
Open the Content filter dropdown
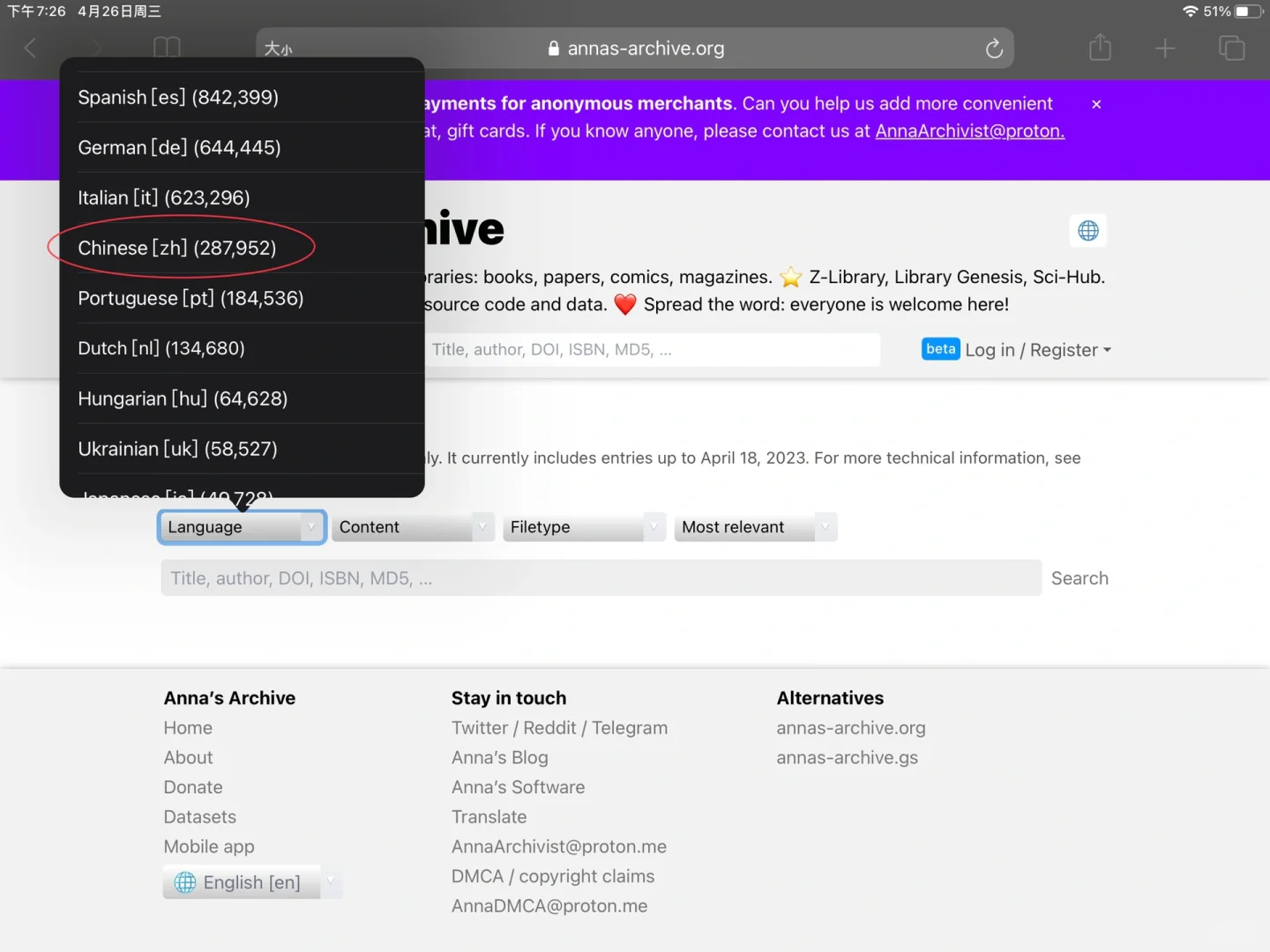(413, 527)
